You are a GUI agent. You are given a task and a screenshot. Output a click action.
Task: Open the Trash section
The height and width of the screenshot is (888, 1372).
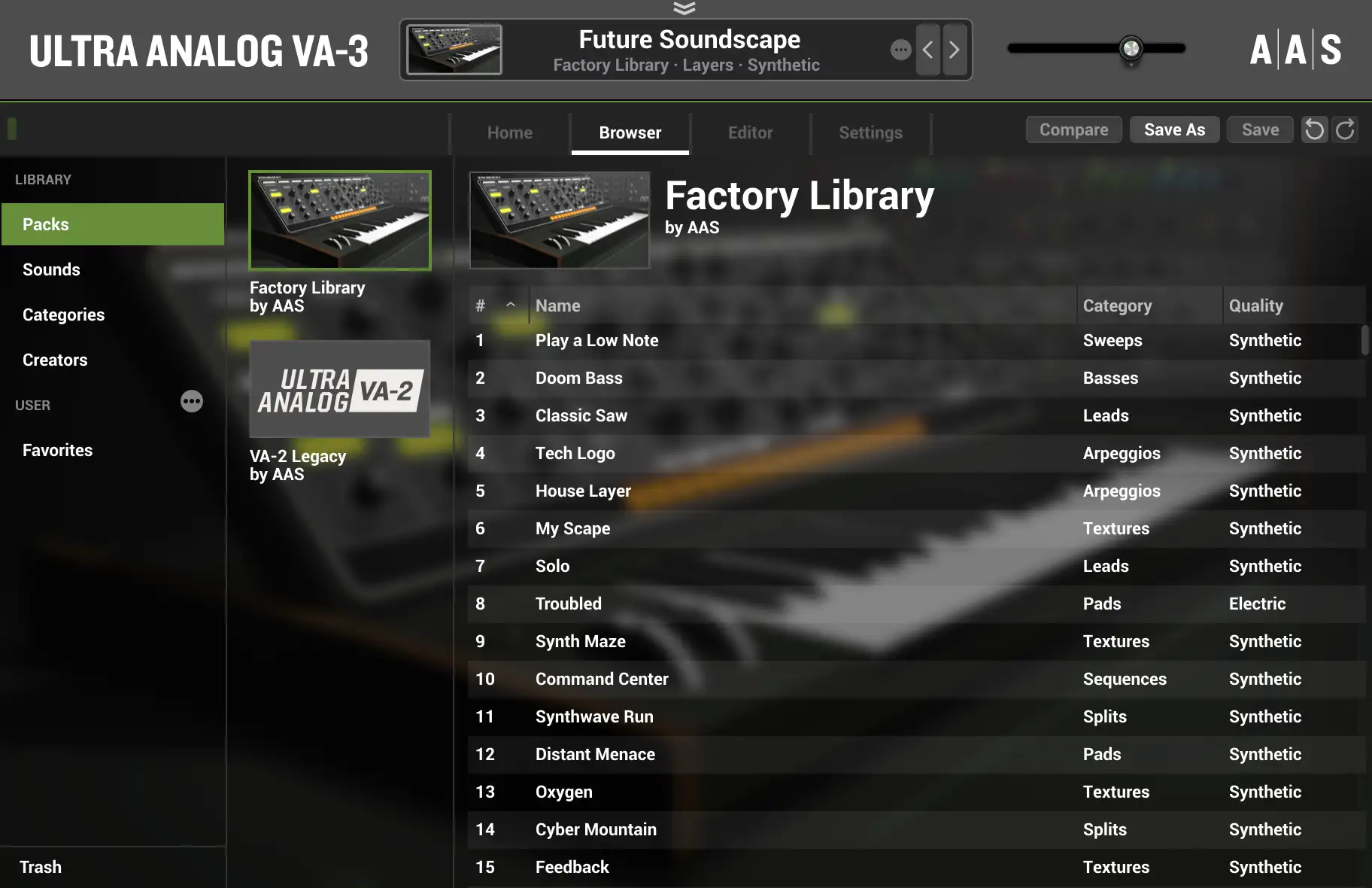pos(41,867)
